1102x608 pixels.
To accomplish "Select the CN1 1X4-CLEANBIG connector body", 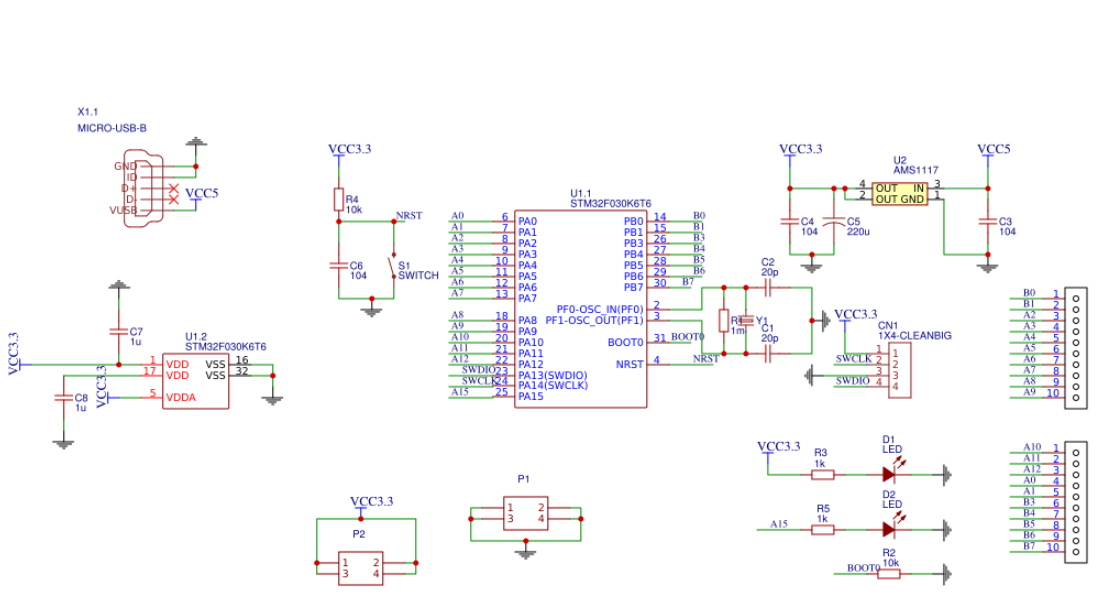I will click(x=900, y=370).
